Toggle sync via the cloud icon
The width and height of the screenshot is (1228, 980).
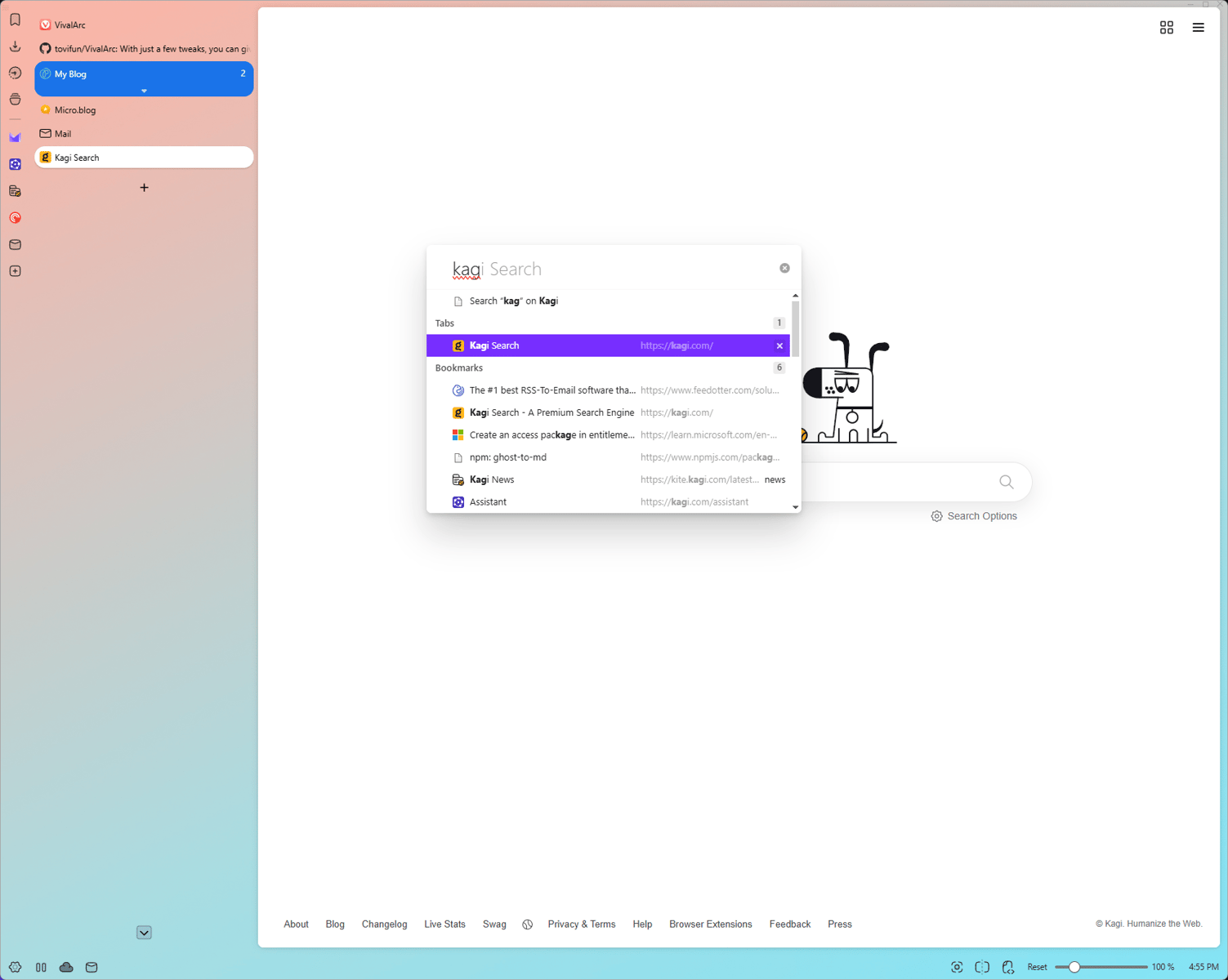click(x=66, y=967)
